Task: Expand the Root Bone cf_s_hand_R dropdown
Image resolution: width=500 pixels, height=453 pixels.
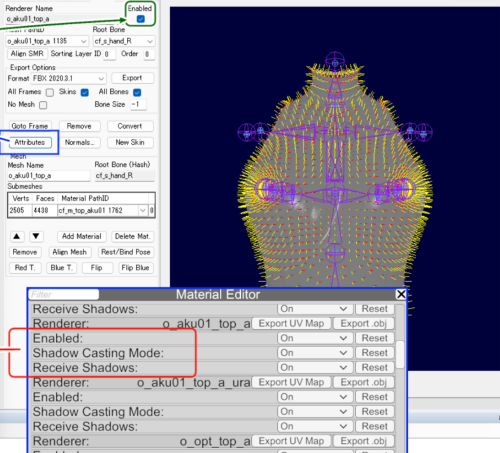Action: click(124, 41)
